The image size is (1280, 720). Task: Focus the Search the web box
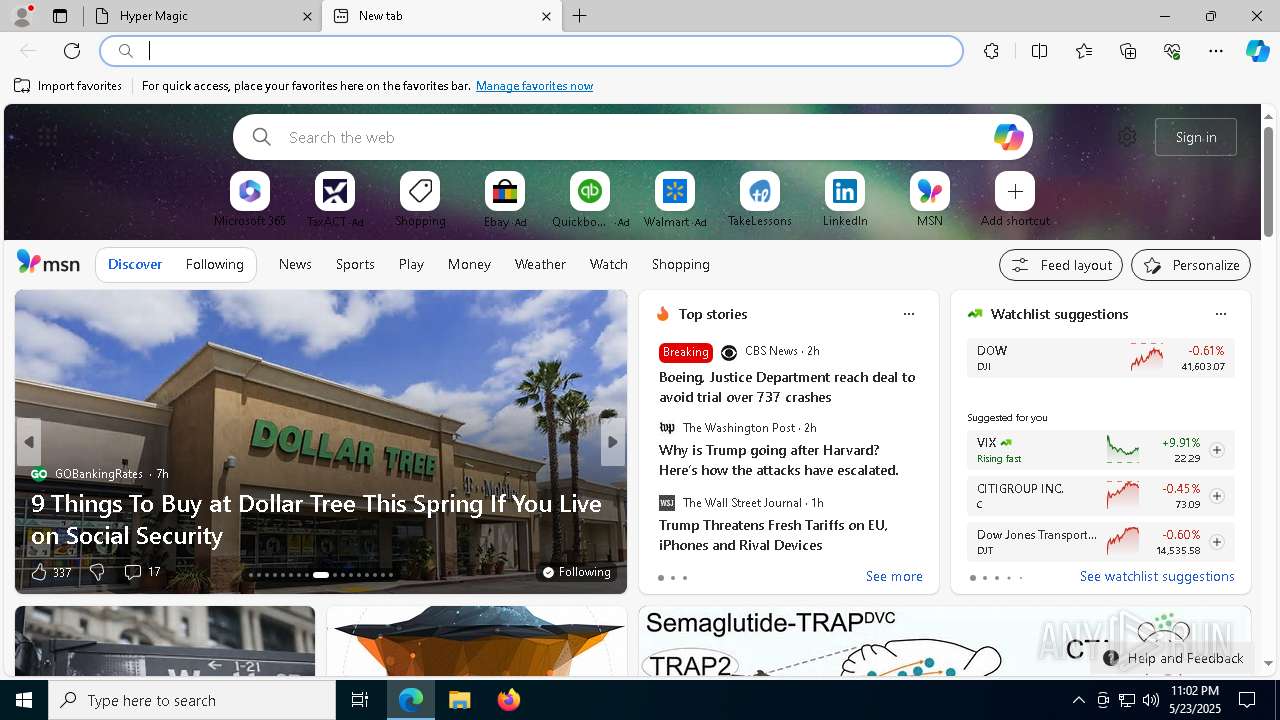[633, 137]
